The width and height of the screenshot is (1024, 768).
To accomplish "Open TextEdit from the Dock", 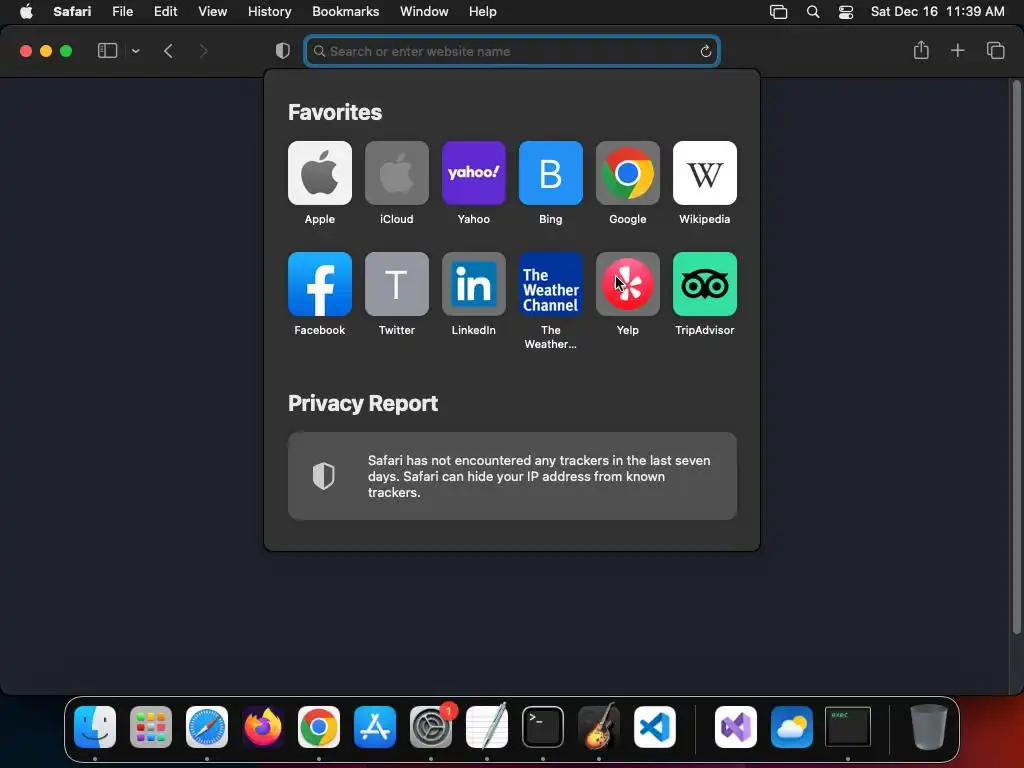I will (487, 727).
